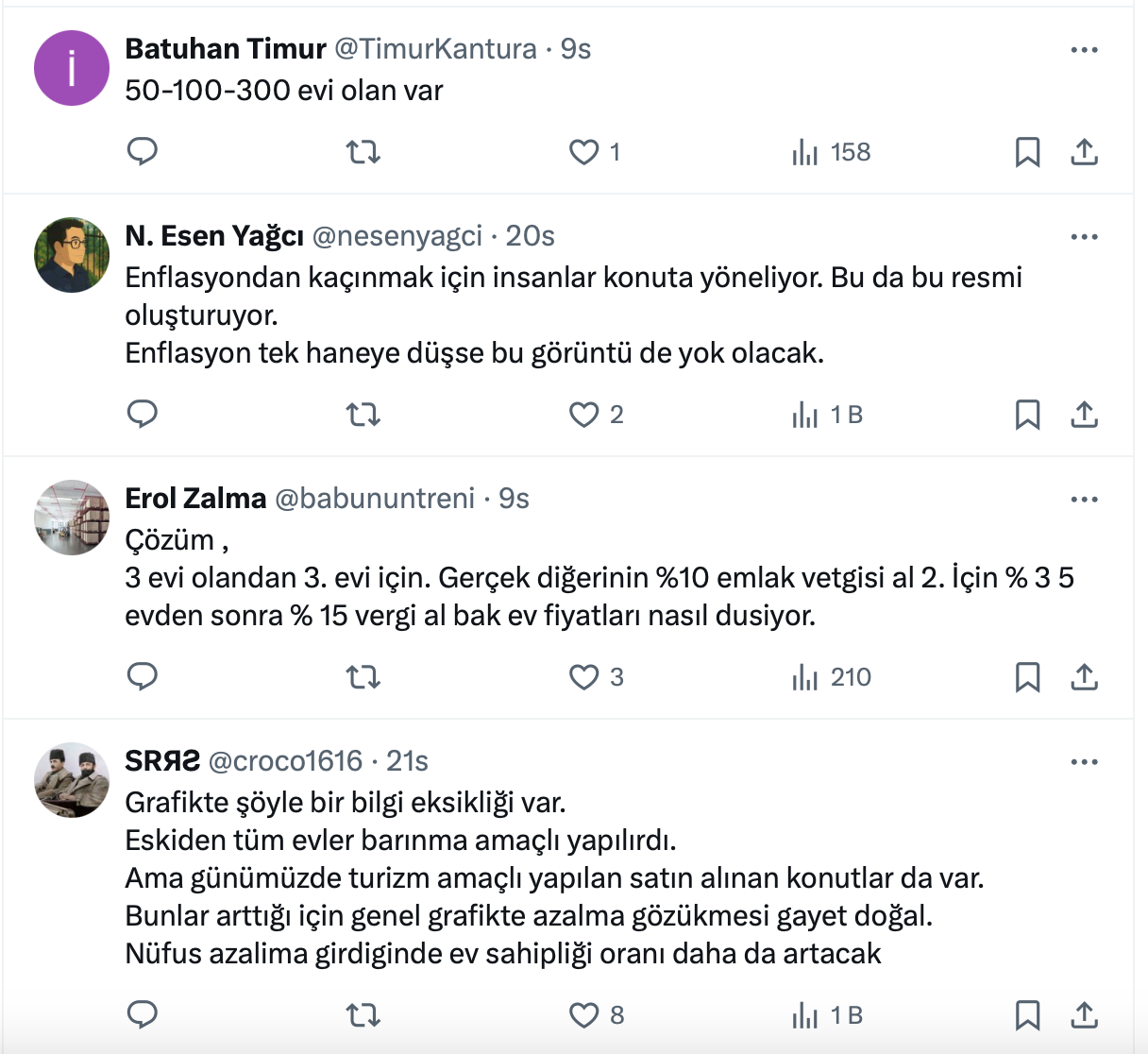The image size is (1148, 1054).
Task: Like SRЯƧ's tweet with 8 likes
Action: pyautogui.click(x=584, y=1015)
